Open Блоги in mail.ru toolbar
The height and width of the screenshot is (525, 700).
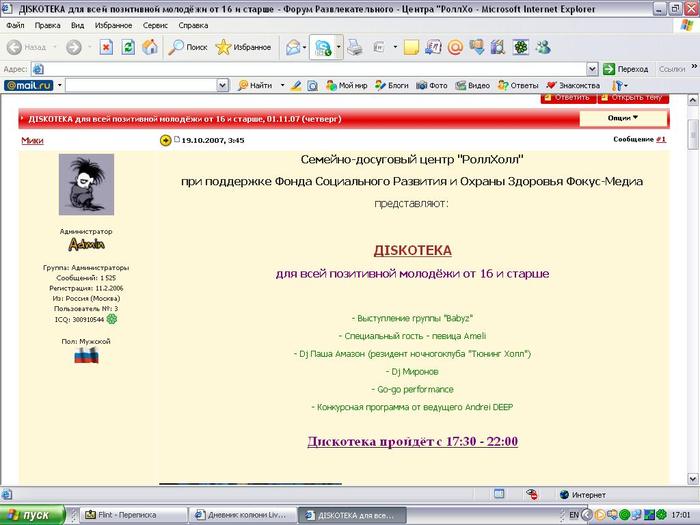click(392, 85)
